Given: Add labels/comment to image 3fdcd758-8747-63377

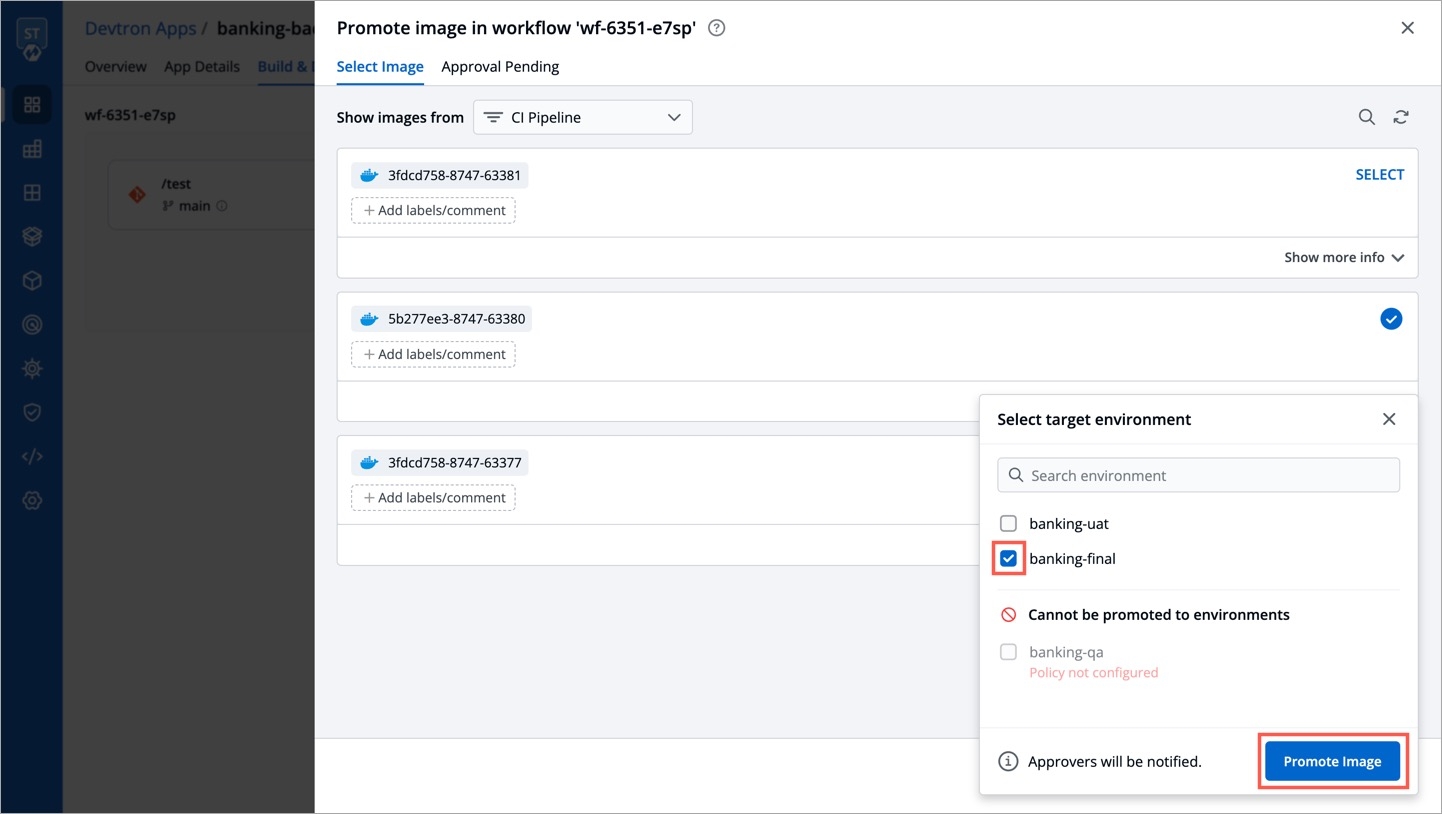Looking at the screenshot, I should click(x=433, y=498).
